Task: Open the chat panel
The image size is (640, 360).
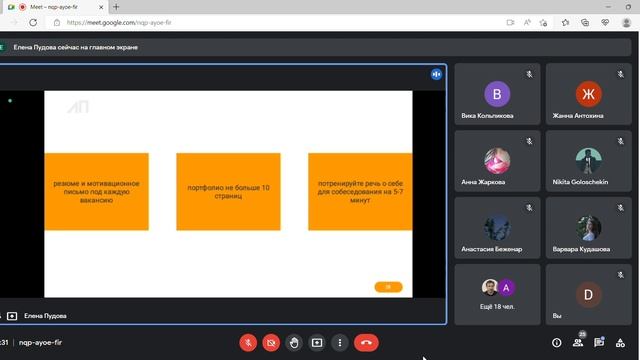Action: pyautogui.click(x=599, y=343)
